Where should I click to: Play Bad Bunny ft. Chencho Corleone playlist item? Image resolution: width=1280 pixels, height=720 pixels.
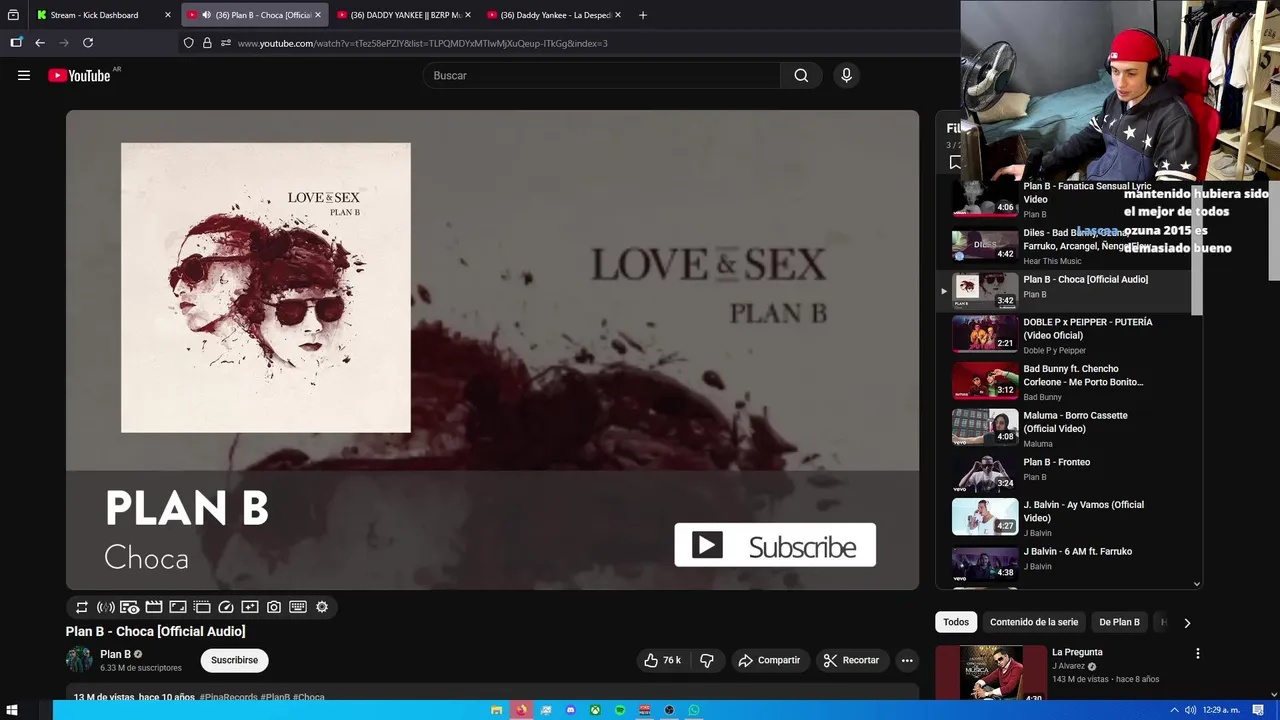tap(1065, 381)
